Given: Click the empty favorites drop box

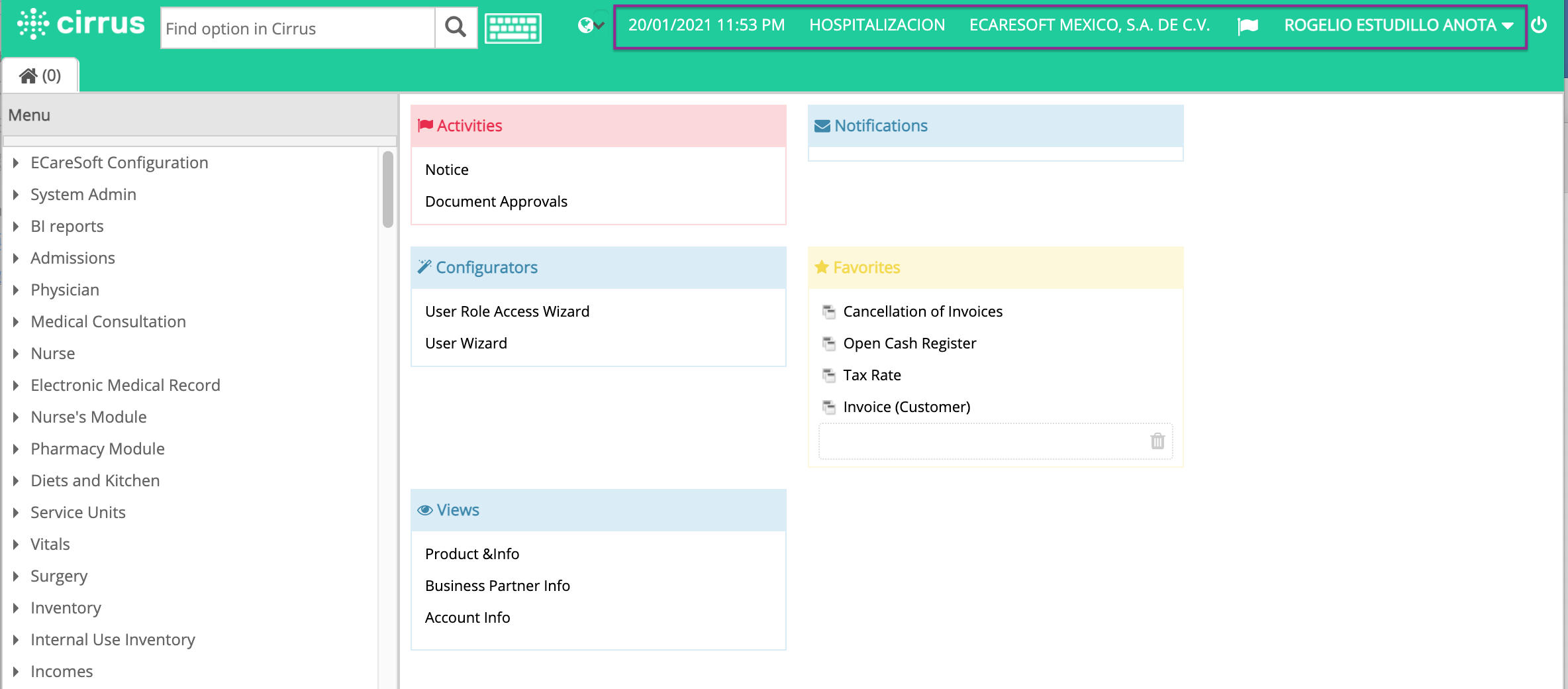Looking at the screenshot, I should [x=995, y=441].
